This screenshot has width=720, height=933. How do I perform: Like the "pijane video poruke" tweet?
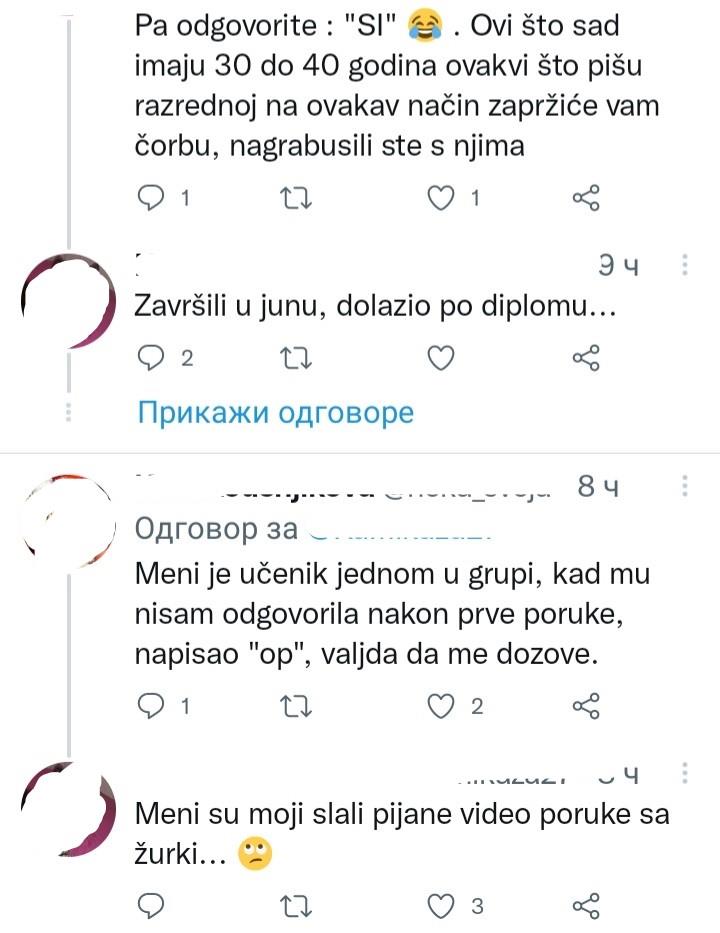click(x=441, y=906)
